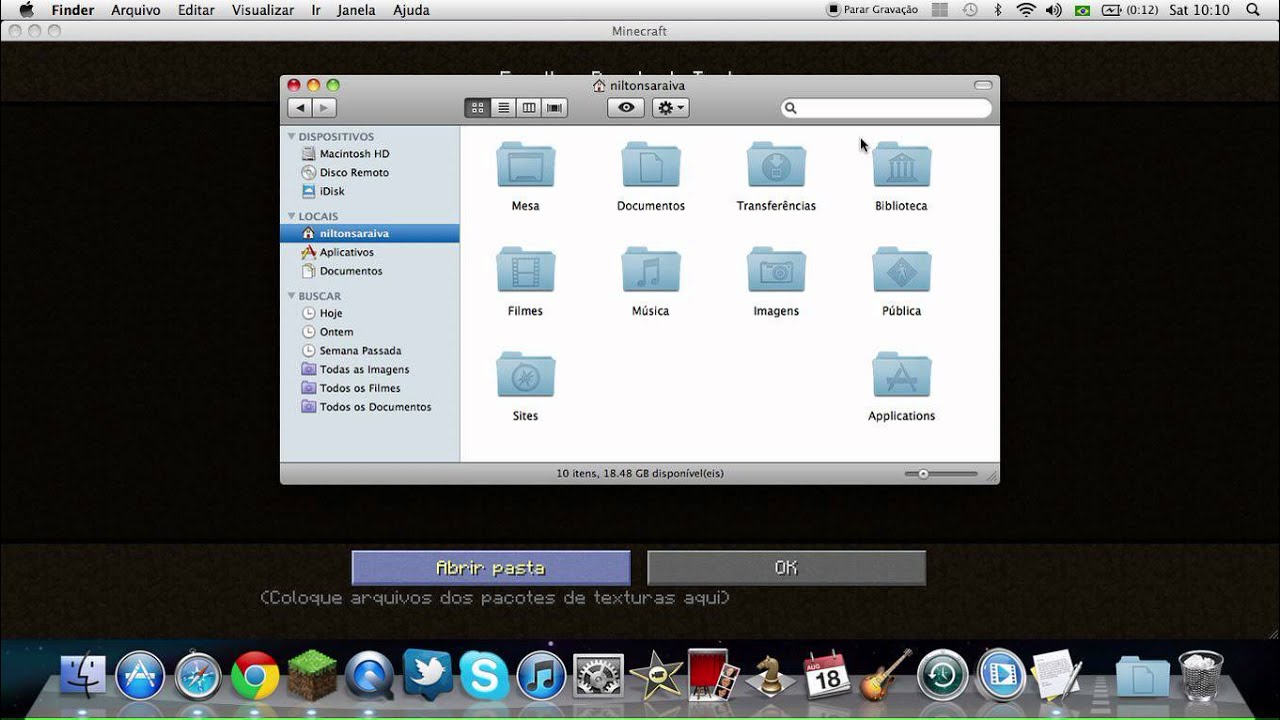The width and height of the screenshot is (1280, 720).
Task: Open Wi-Fi status menu
Action: (x=1026, y=10)
